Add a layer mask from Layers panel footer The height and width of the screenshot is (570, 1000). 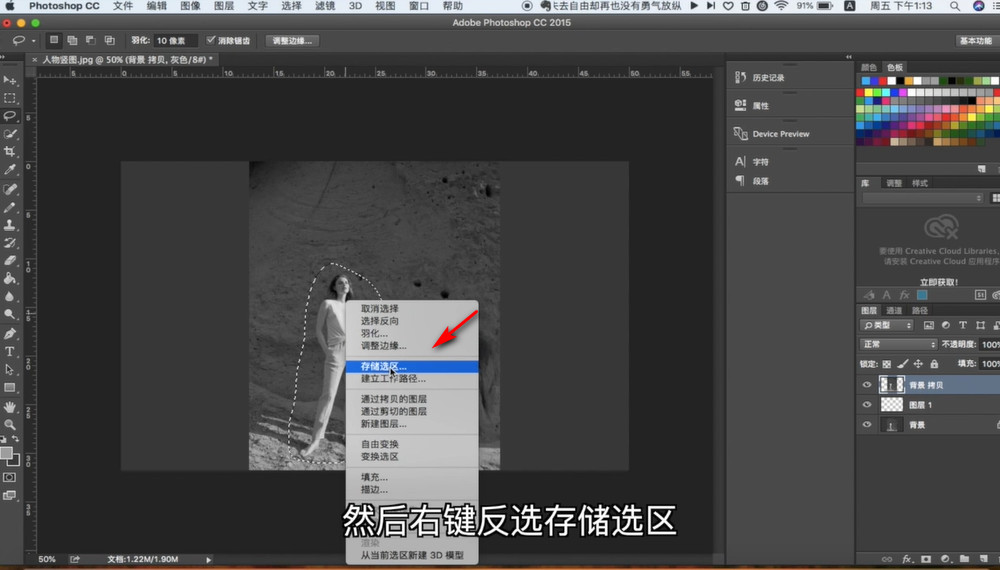[x=925, y=559]
